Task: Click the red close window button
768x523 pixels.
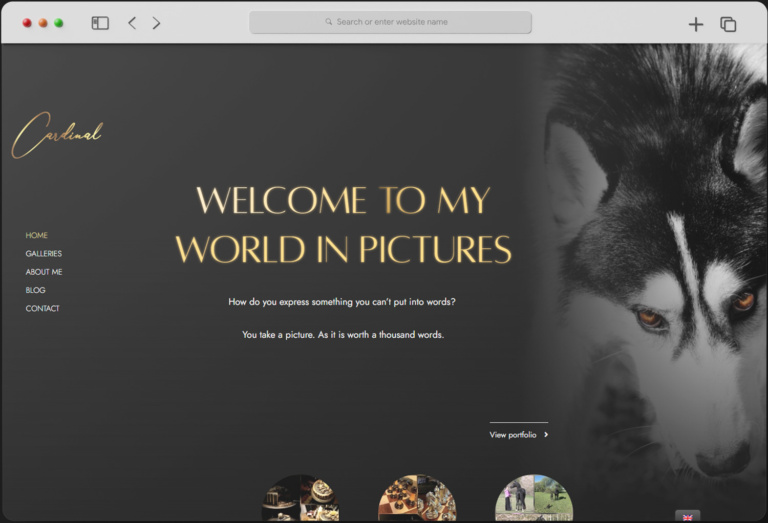Action: point(27,23)
